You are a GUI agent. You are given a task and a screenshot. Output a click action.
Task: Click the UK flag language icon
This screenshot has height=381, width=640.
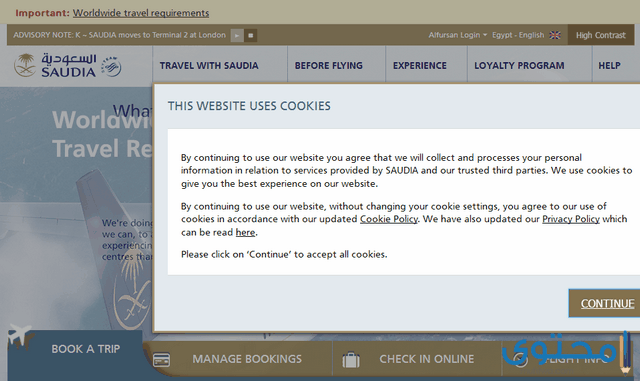click(x=555, y=35)
